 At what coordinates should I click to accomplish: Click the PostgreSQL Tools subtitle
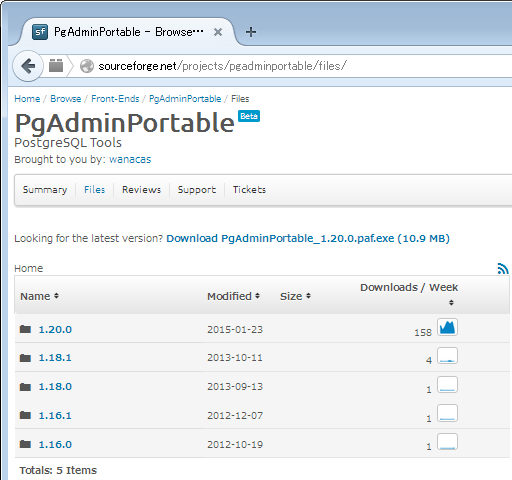(x=68, y=143)
